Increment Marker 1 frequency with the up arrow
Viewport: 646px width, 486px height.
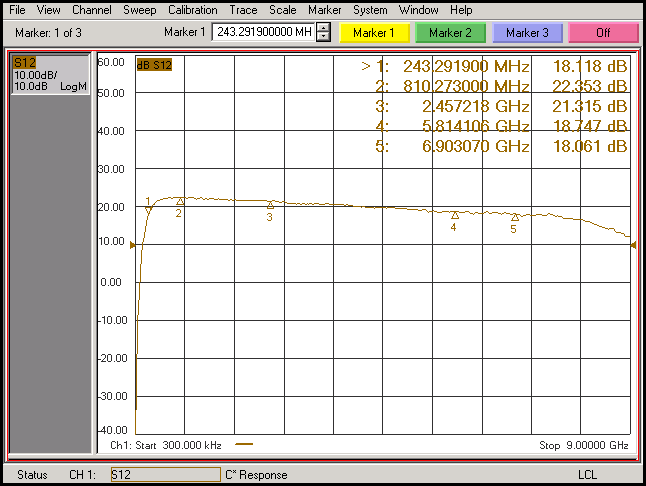(323, 28)
